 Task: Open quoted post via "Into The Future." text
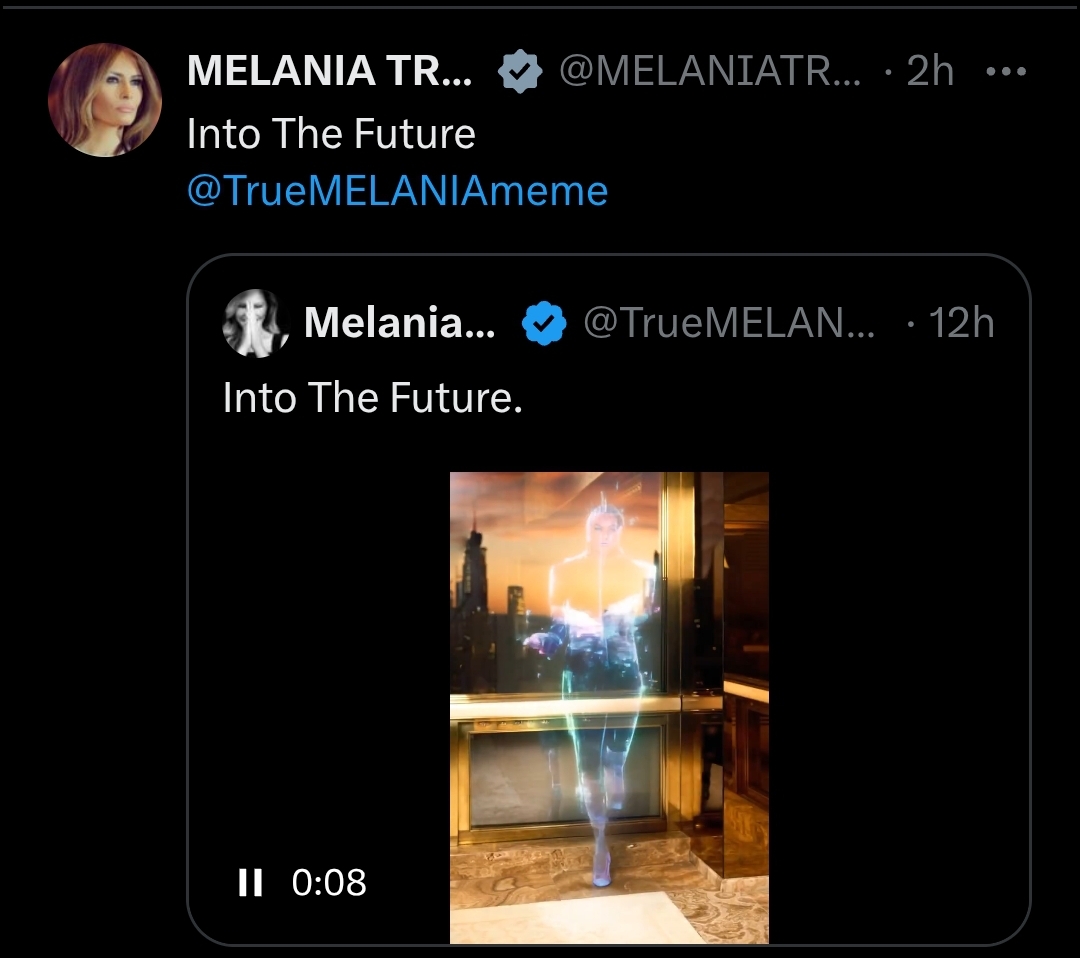[372, 398]
